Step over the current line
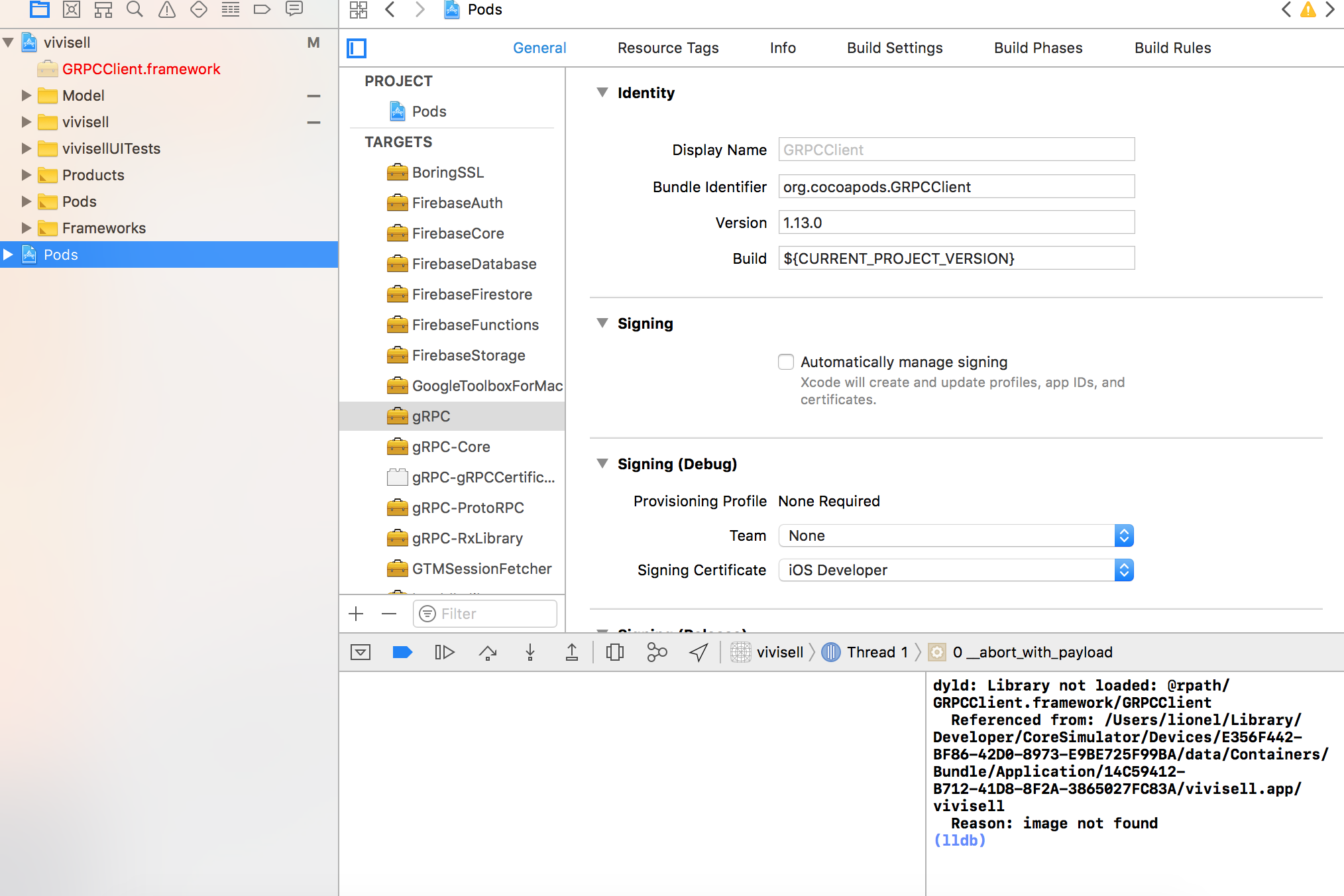The width and height of the screenshot is (1344, 896). pyautogui.click(x=487, y=652)
